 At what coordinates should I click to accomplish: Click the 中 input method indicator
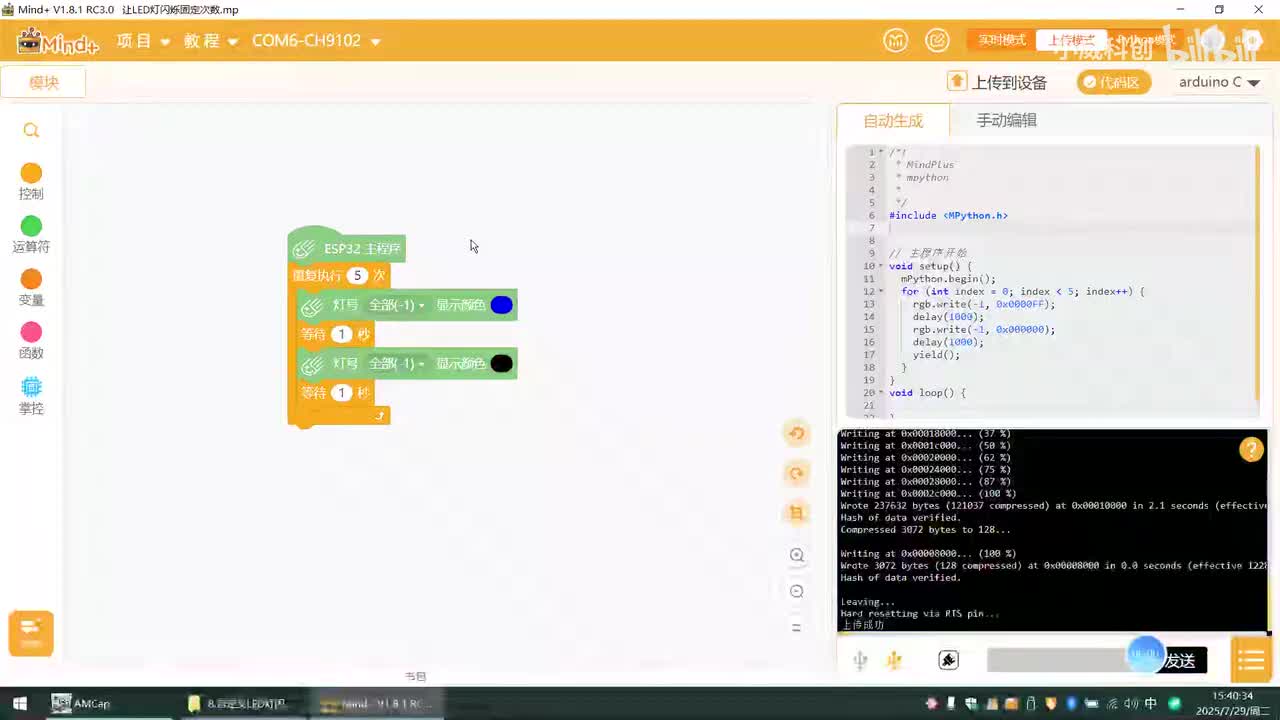(x=1150, y=703)
